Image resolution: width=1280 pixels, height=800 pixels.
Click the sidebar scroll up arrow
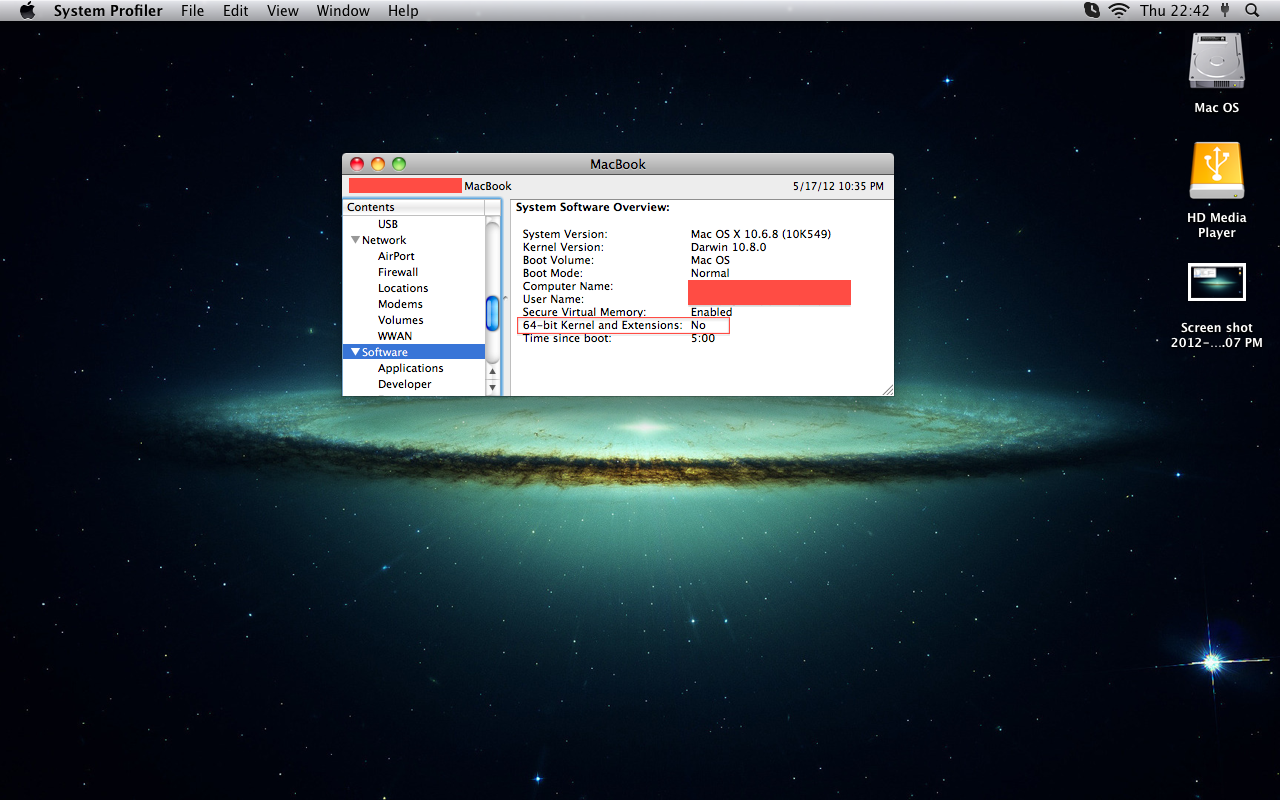coord(492,371)
